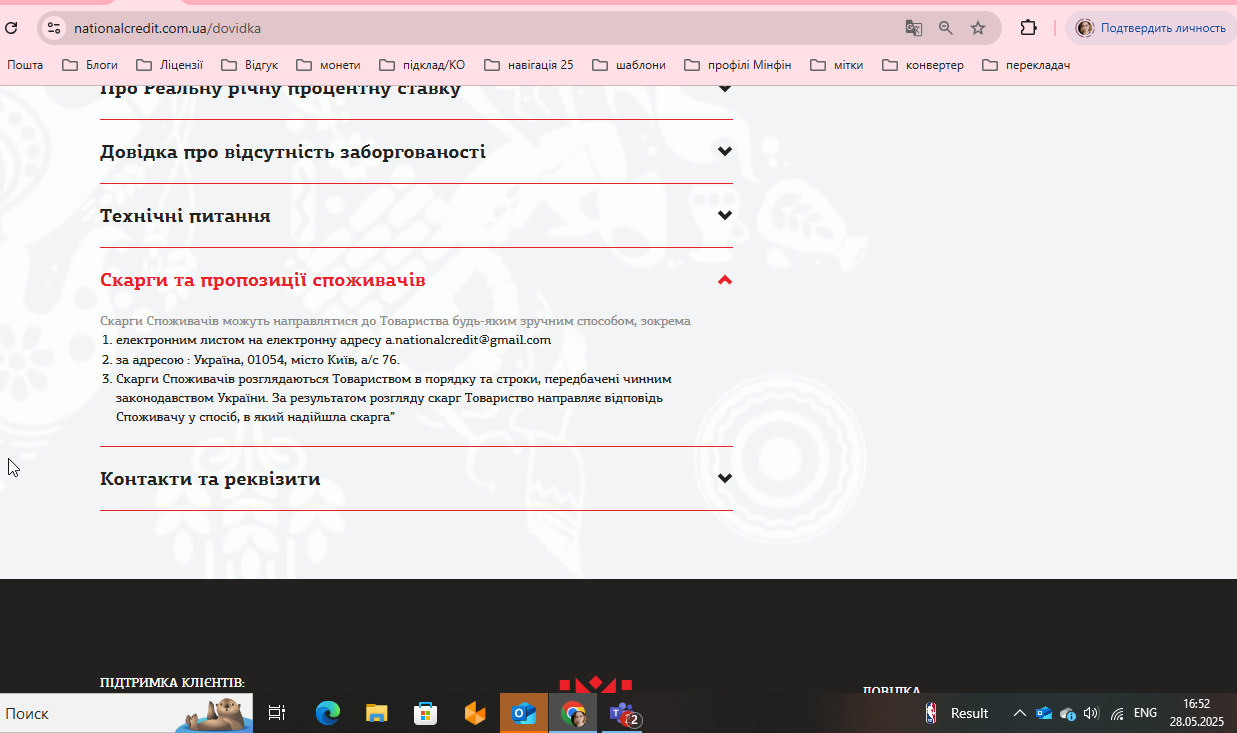Click footer label 'ПІДТРИМКА КЛІЄНТІВ:'
This screenshot has height=733, width=1237.
click(x=172, y=683)
